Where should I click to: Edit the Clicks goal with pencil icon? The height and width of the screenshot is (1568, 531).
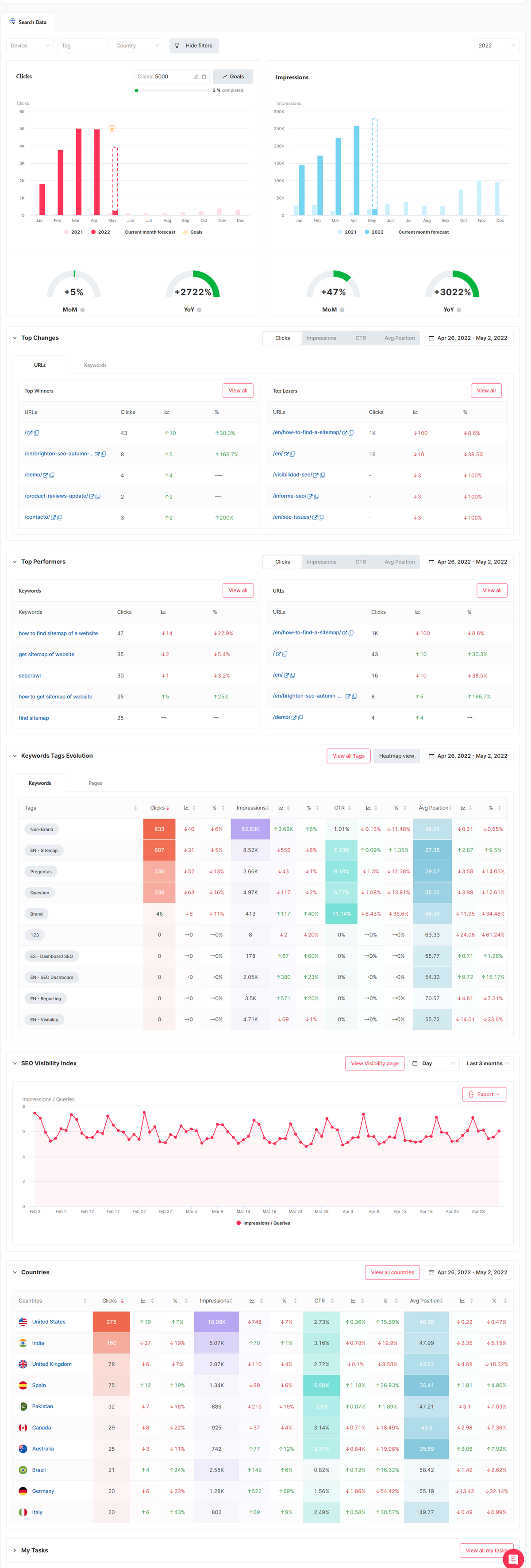coord(196,77)
